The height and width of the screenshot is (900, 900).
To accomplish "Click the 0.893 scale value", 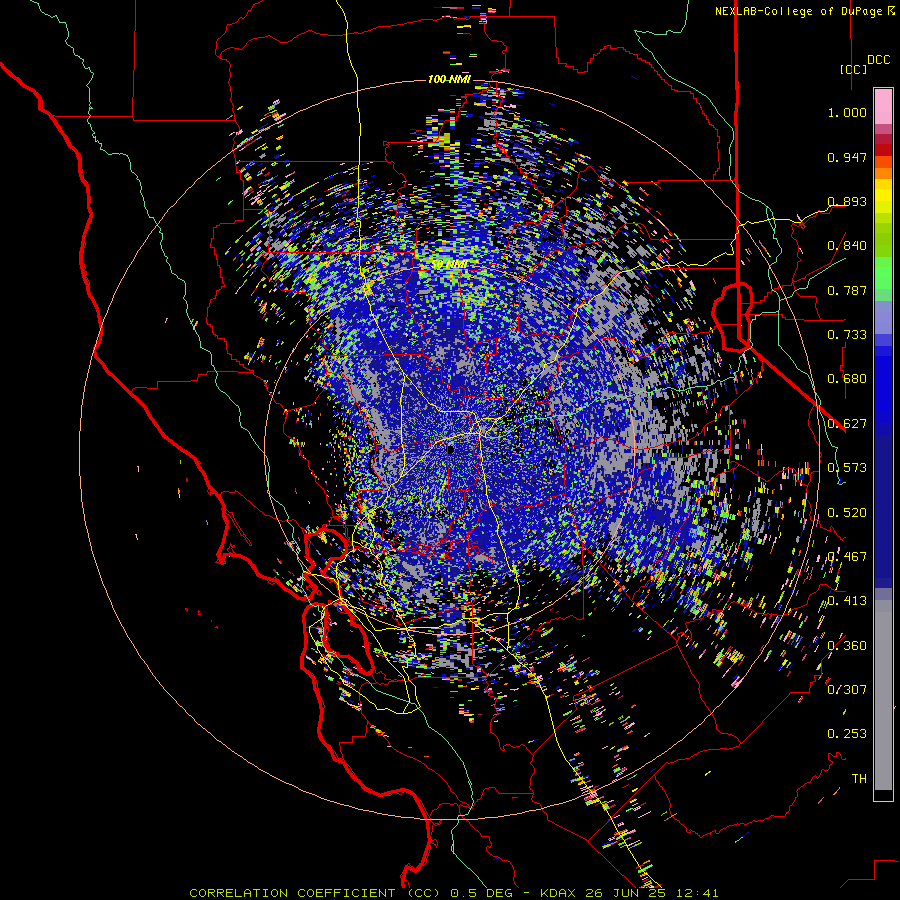I will click(x=847, y=201).
